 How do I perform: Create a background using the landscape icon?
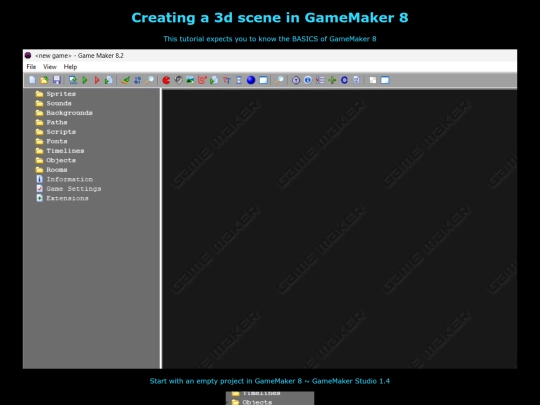tap(190, 80)
